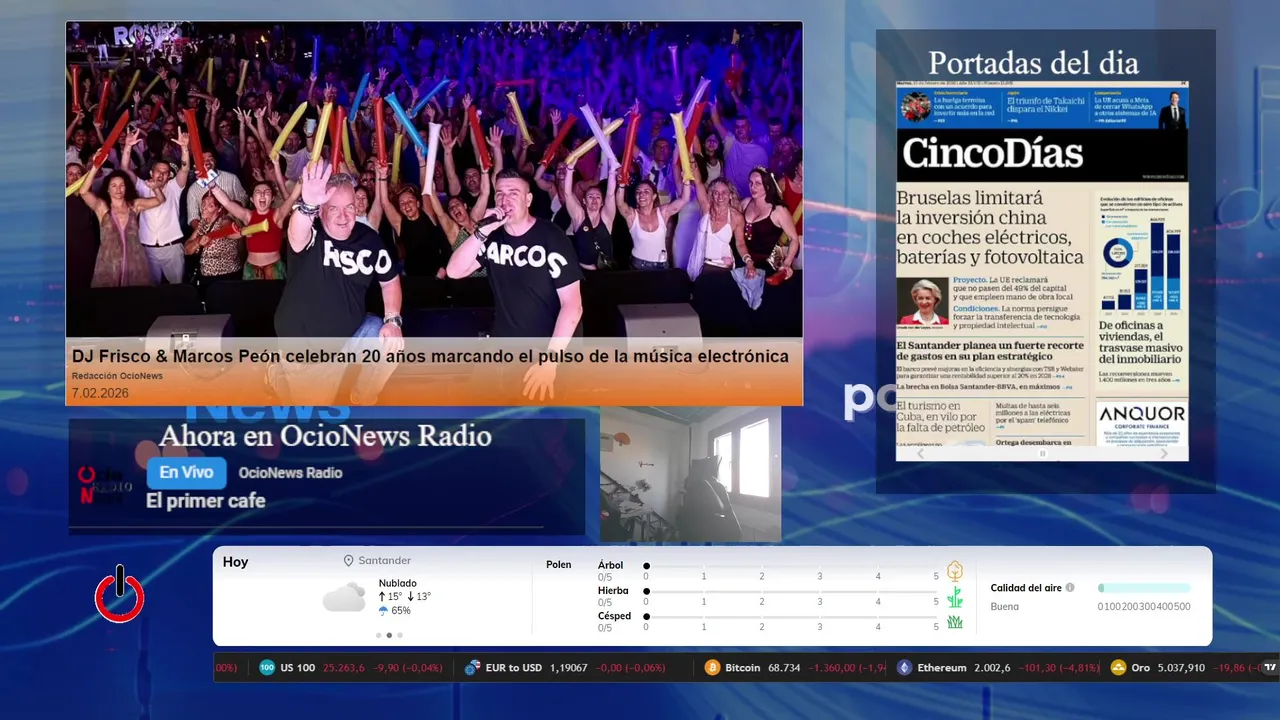Click the US 100 ticker icon
This screenshot has width=1280, height=720.
click(267, 668)
